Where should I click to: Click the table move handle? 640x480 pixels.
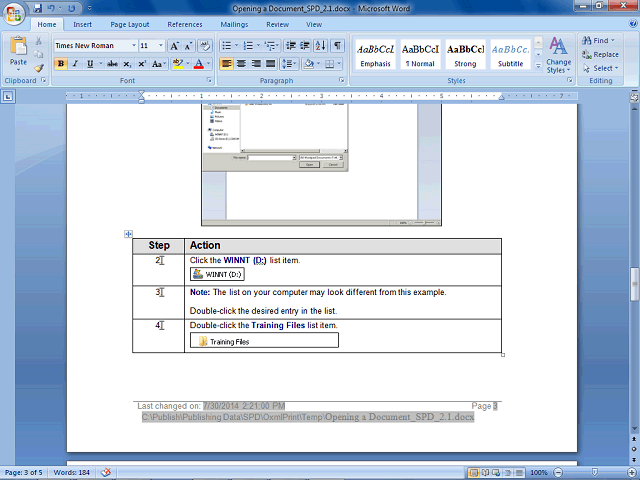pos(128,234)
